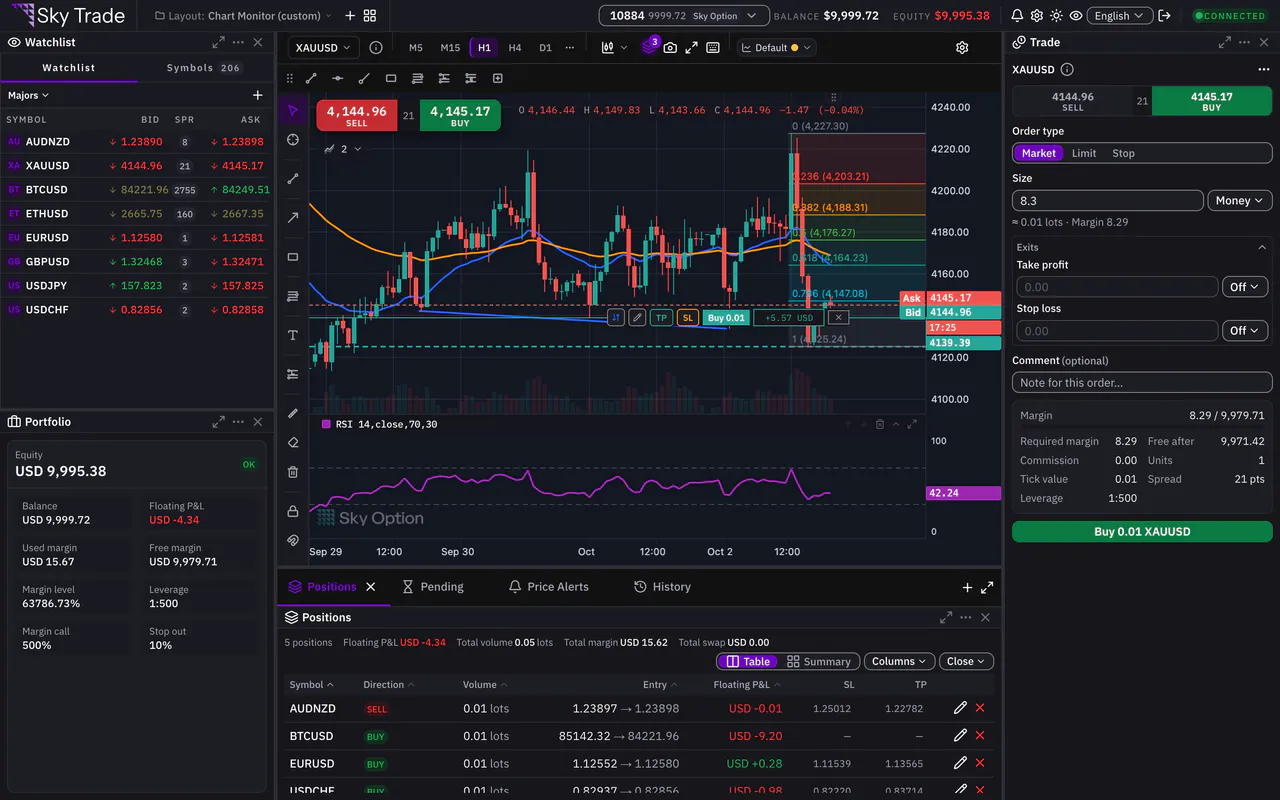Open the XAUUSD symbol selector dropdown
The width and height of the screenshot is (1280, 800).
click(326, 47)
